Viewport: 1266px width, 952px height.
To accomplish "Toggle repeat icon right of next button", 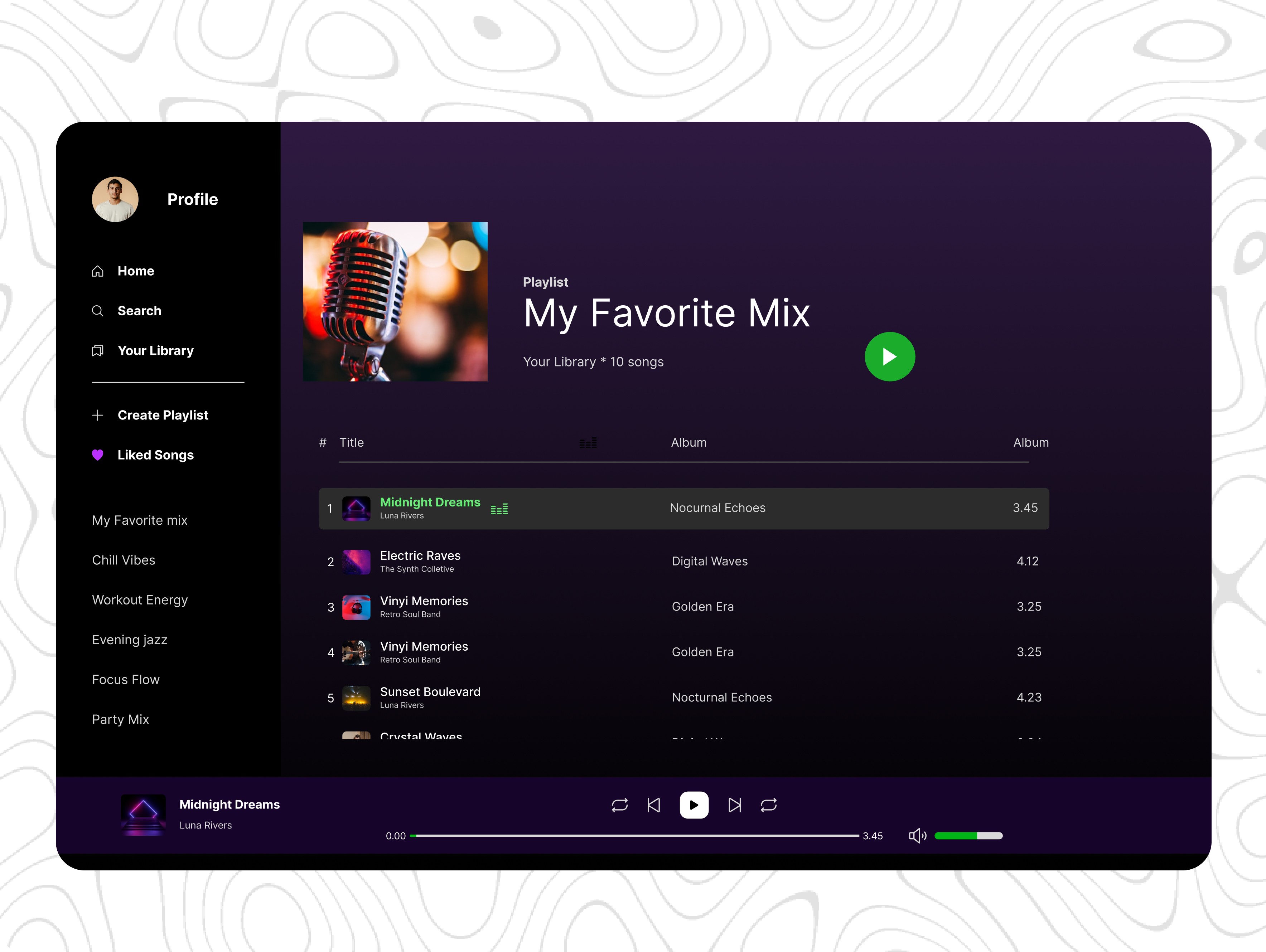I will (769, 805).
